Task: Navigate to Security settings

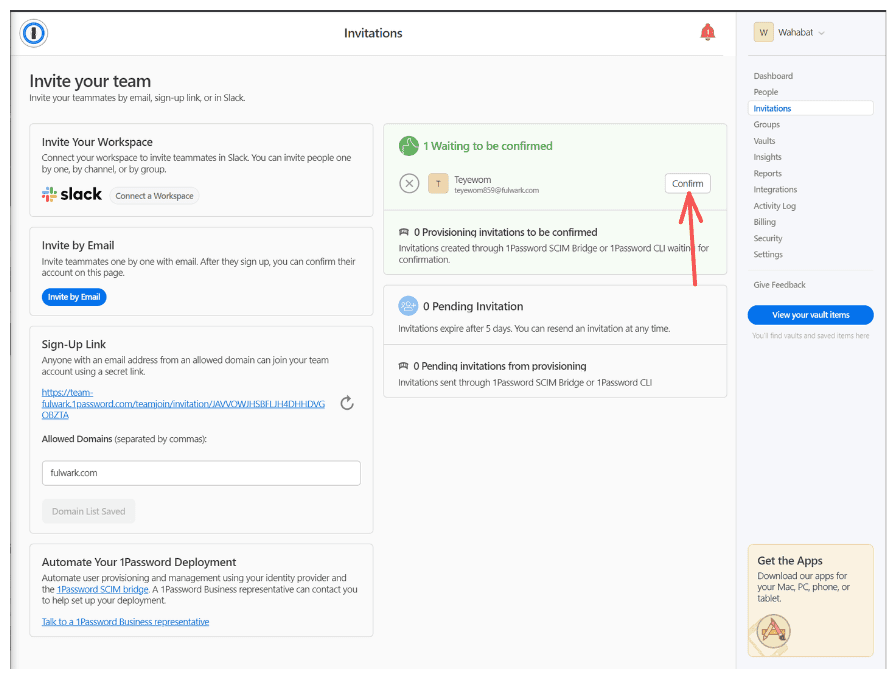Action: (x=767, y=238)
